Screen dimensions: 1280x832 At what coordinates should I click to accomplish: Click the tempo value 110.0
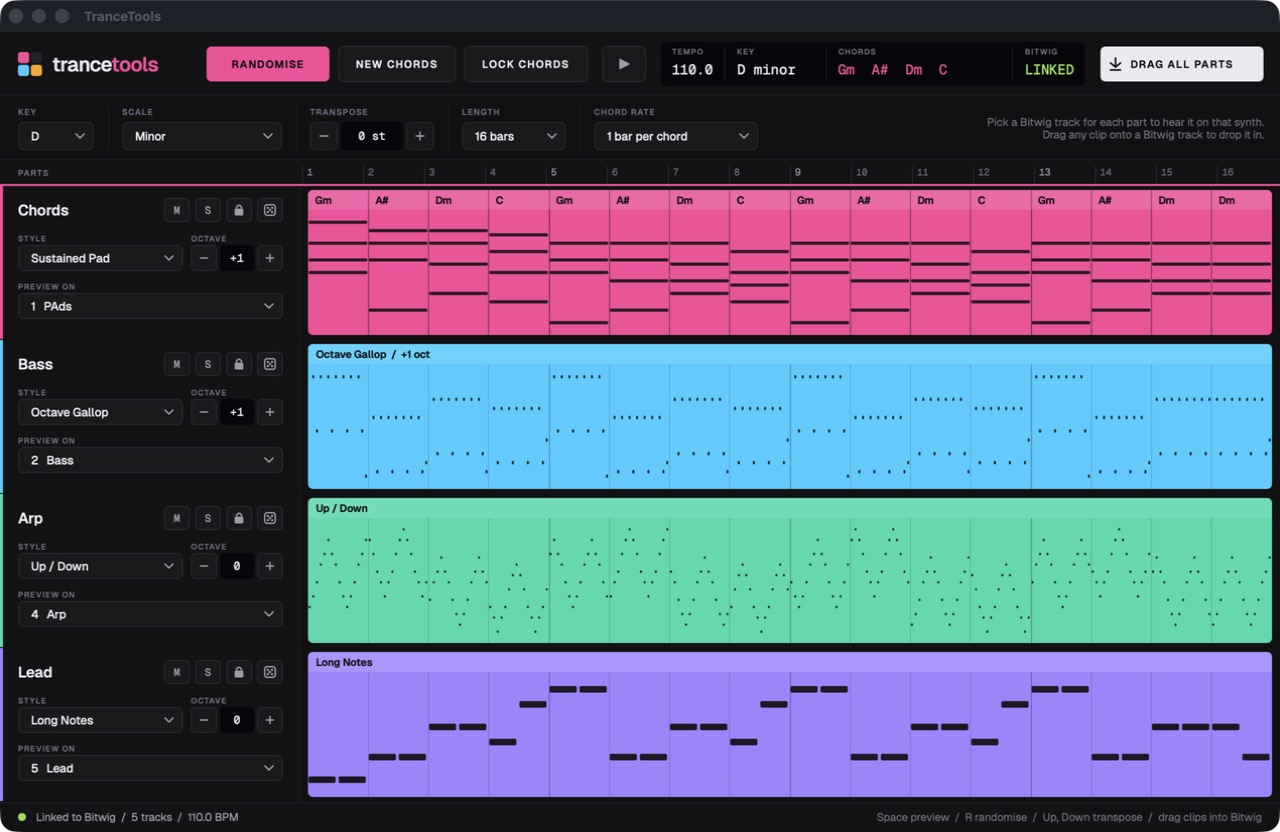(x=692, y=70)
